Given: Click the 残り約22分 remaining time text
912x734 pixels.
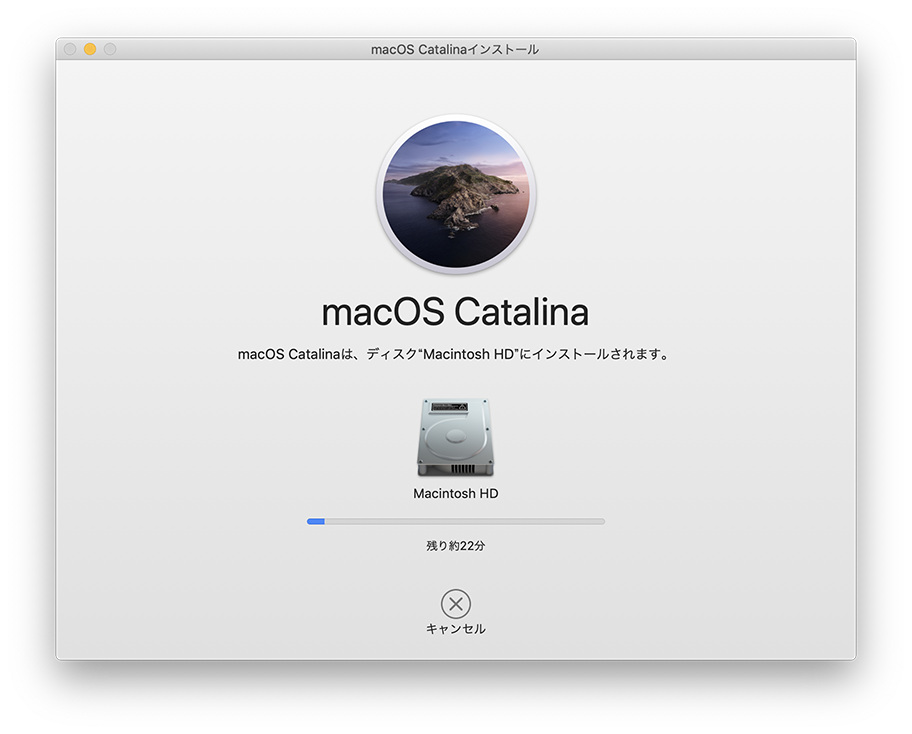Looking at the screenshot, I should (455, 546).
